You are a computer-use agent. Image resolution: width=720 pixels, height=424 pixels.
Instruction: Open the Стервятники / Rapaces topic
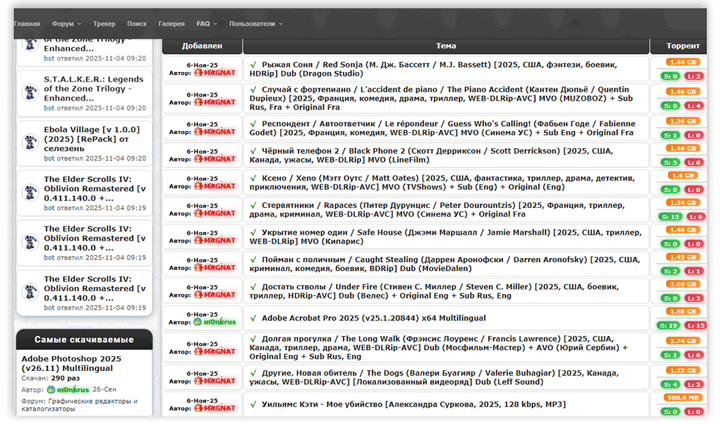point(437,209)
